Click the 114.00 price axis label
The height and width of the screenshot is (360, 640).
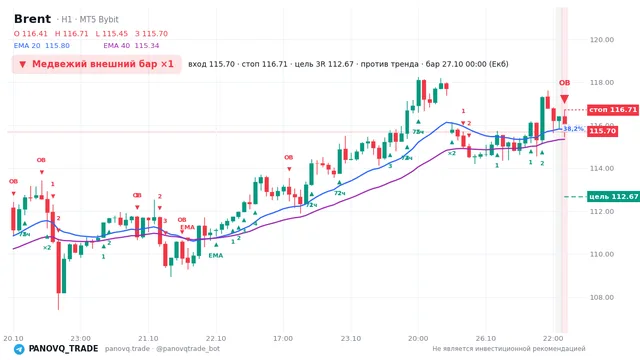coord(602,168)
